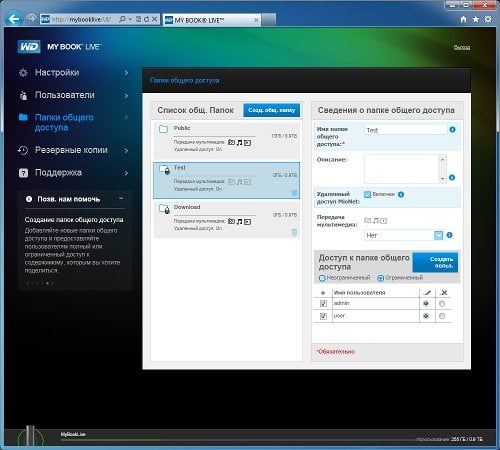The width and height of the screenshot is (500, 450).
Task: Click info icon next to share name field
Action: coord(452,130)
